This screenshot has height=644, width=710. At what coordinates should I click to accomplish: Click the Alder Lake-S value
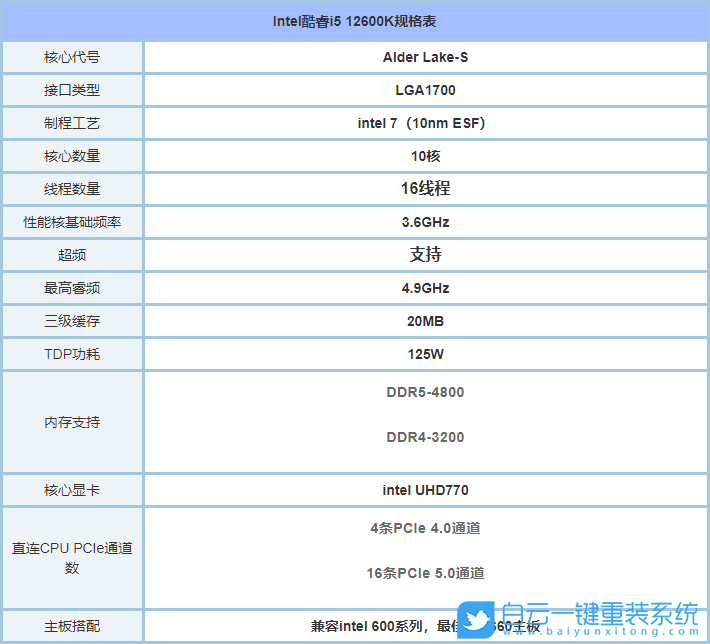tap(425, 58)
